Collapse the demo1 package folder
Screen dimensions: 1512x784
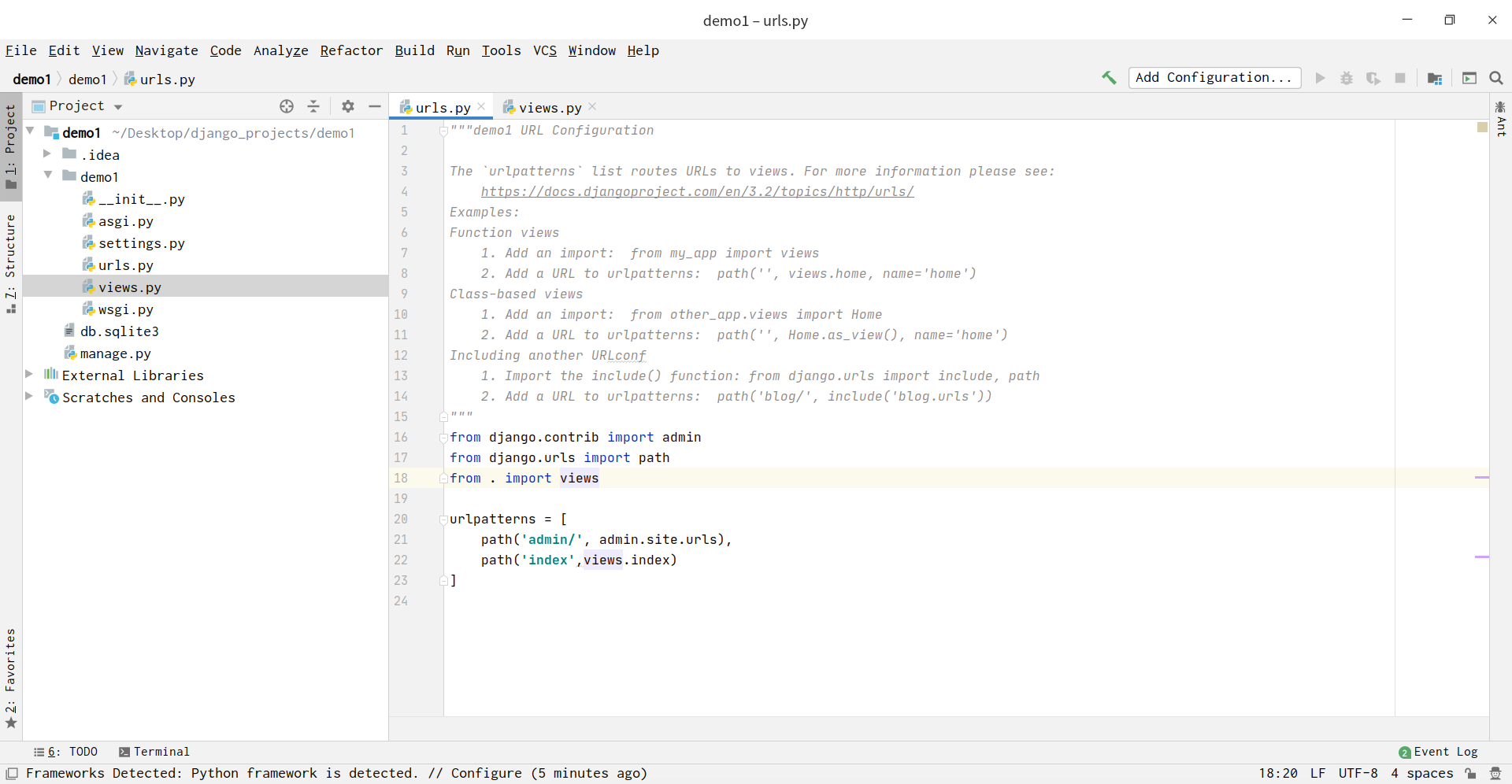pos(47,176)
